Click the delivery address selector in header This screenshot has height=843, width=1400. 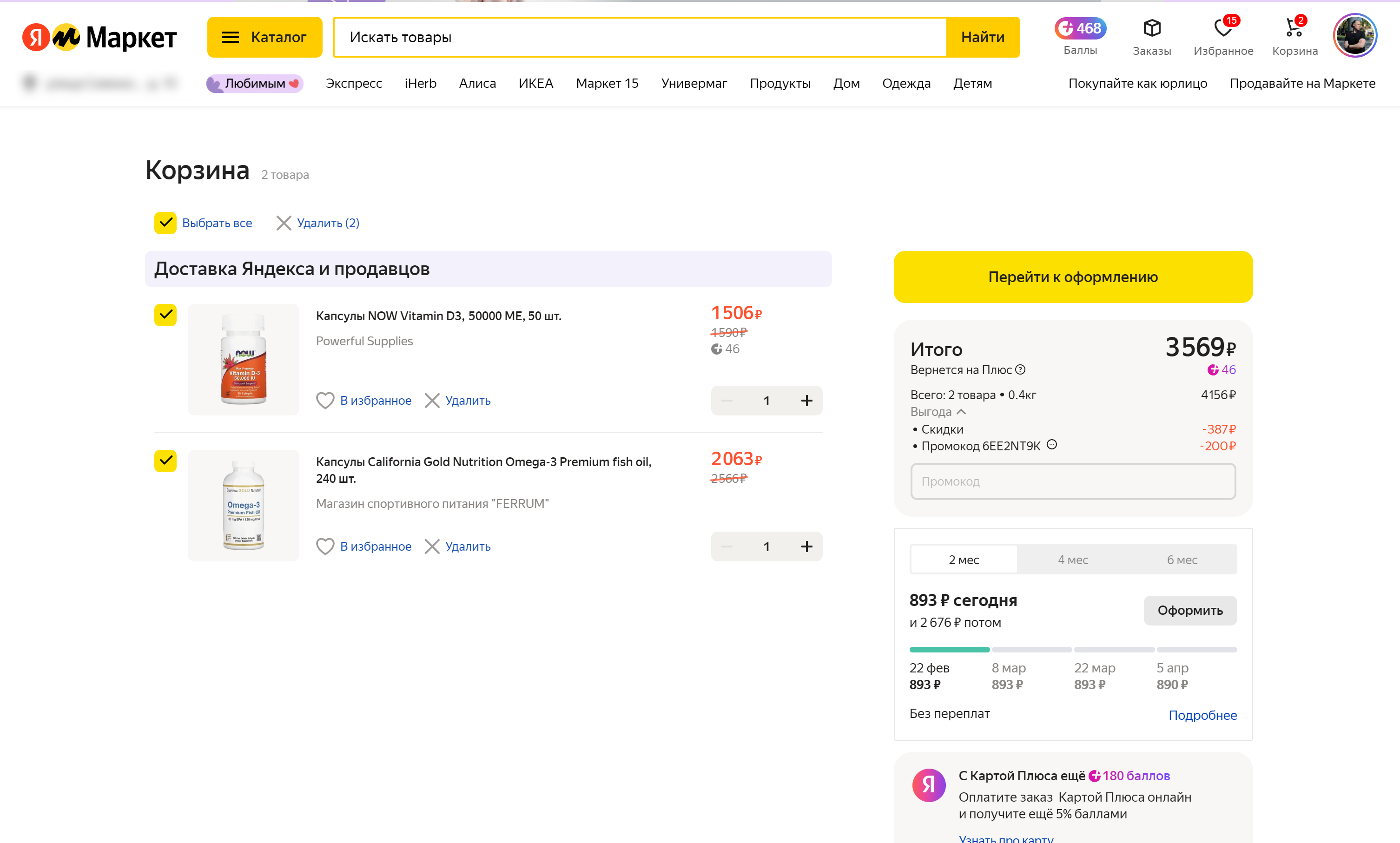pos(99,84)
